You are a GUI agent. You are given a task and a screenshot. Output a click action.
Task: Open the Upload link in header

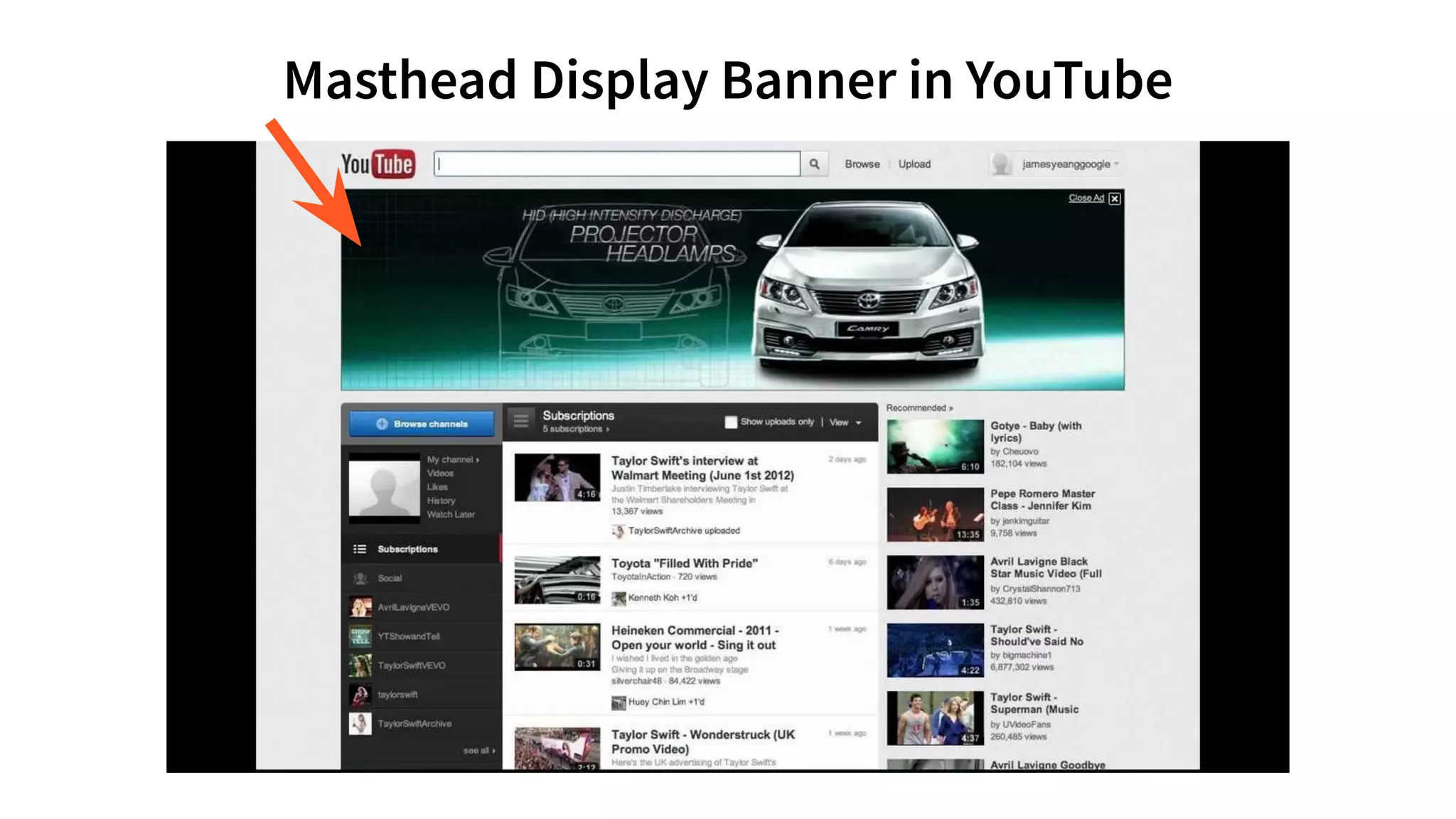click(914, 164)
